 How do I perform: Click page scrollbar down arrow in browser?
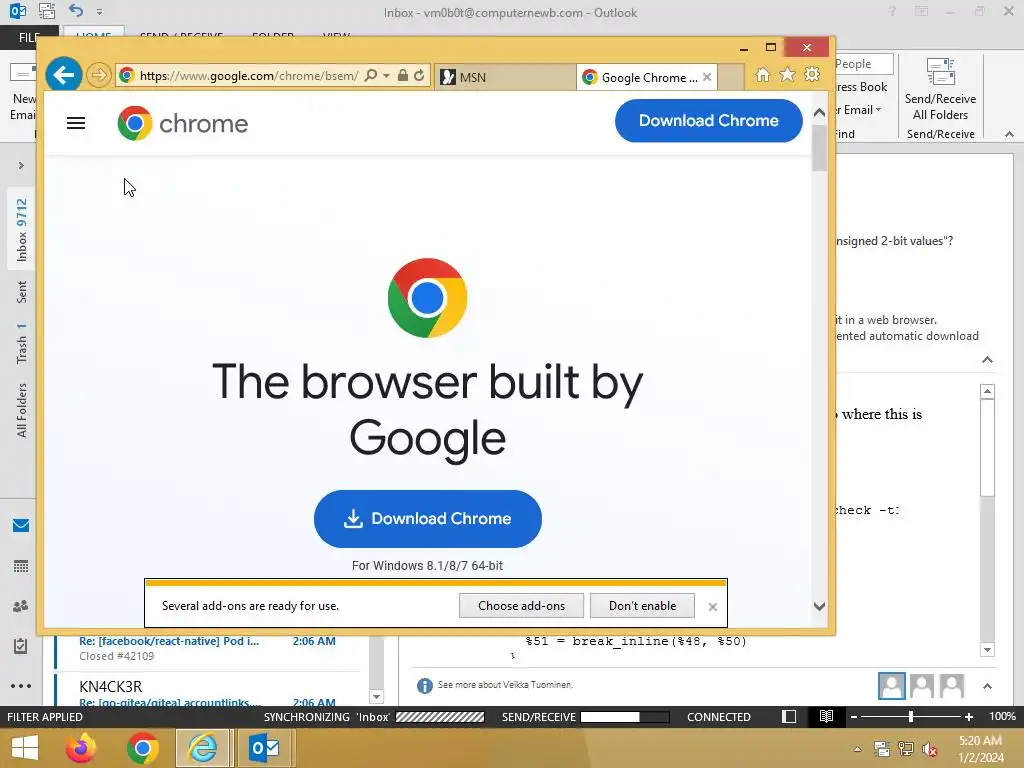coord(819,606)
